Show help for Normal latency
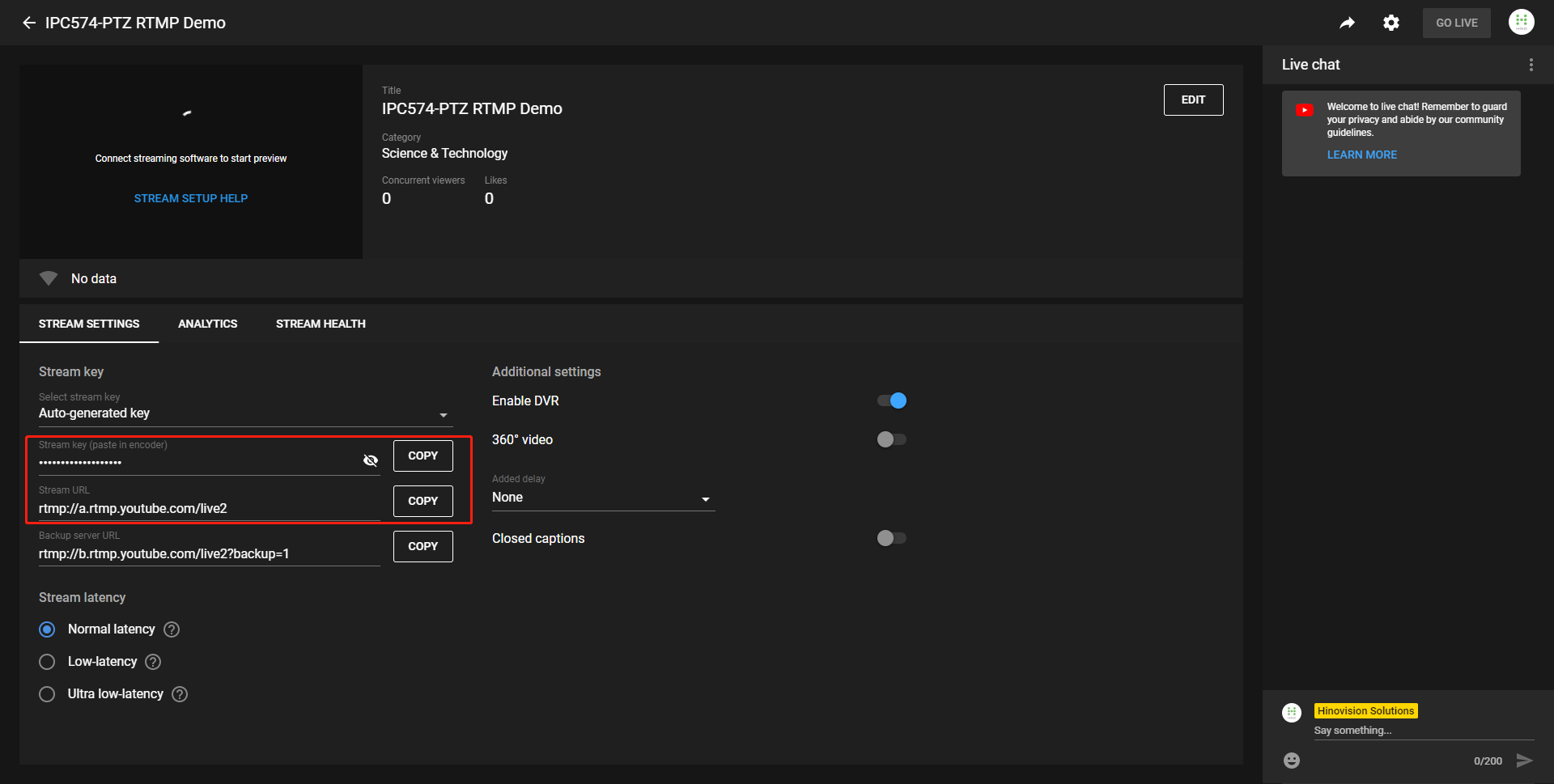 coord(172,629)
